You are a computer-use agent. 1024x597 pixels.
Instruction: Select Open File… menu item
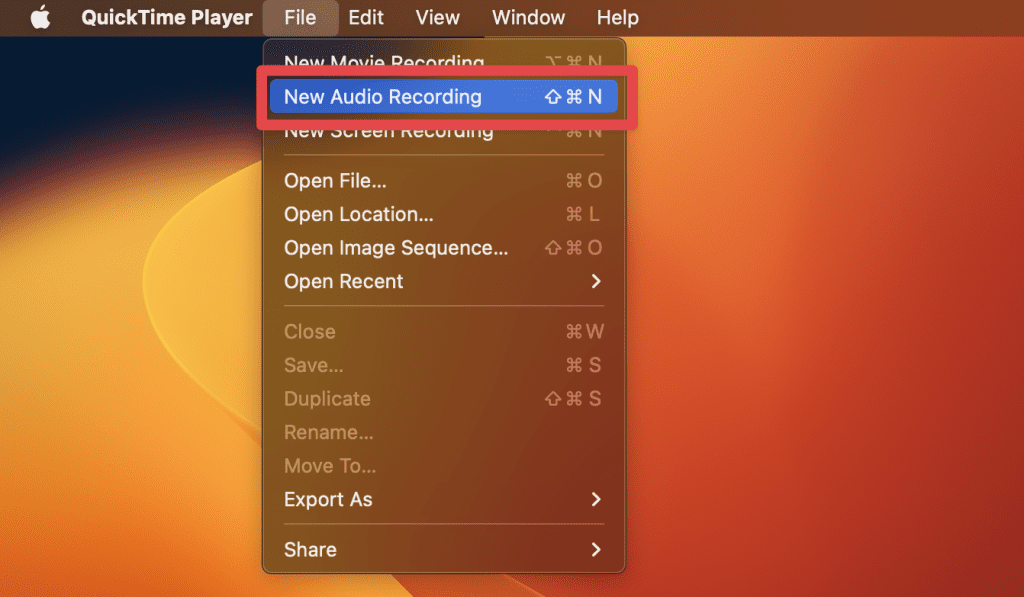pyautogui.click(x=444, y=181)
